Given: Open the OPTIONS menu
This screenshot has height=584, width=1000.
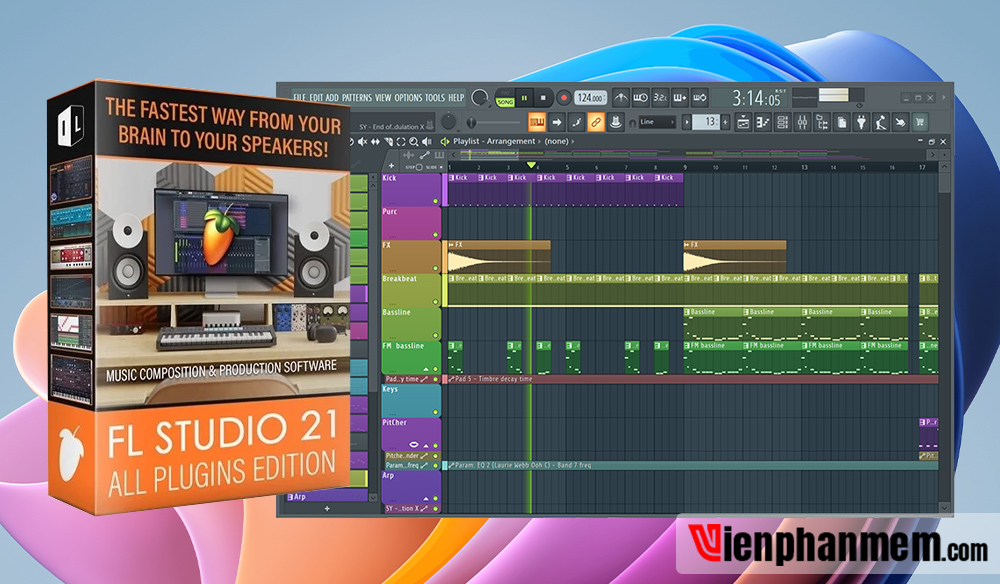Looking at the screenshot, I should coord(408,98).
